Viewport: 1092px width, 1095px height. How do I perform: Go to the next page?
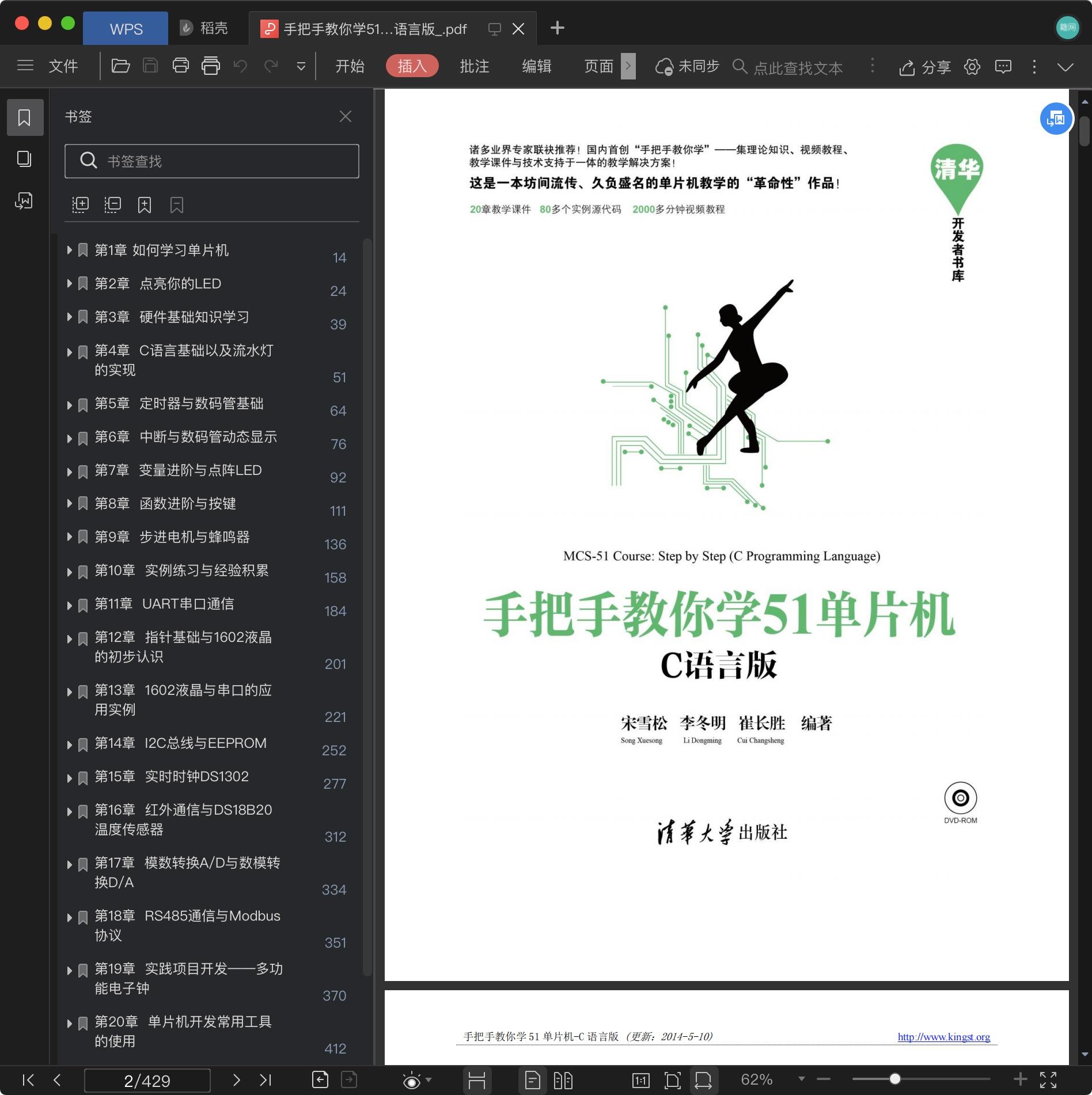(x=236, y=1080)
